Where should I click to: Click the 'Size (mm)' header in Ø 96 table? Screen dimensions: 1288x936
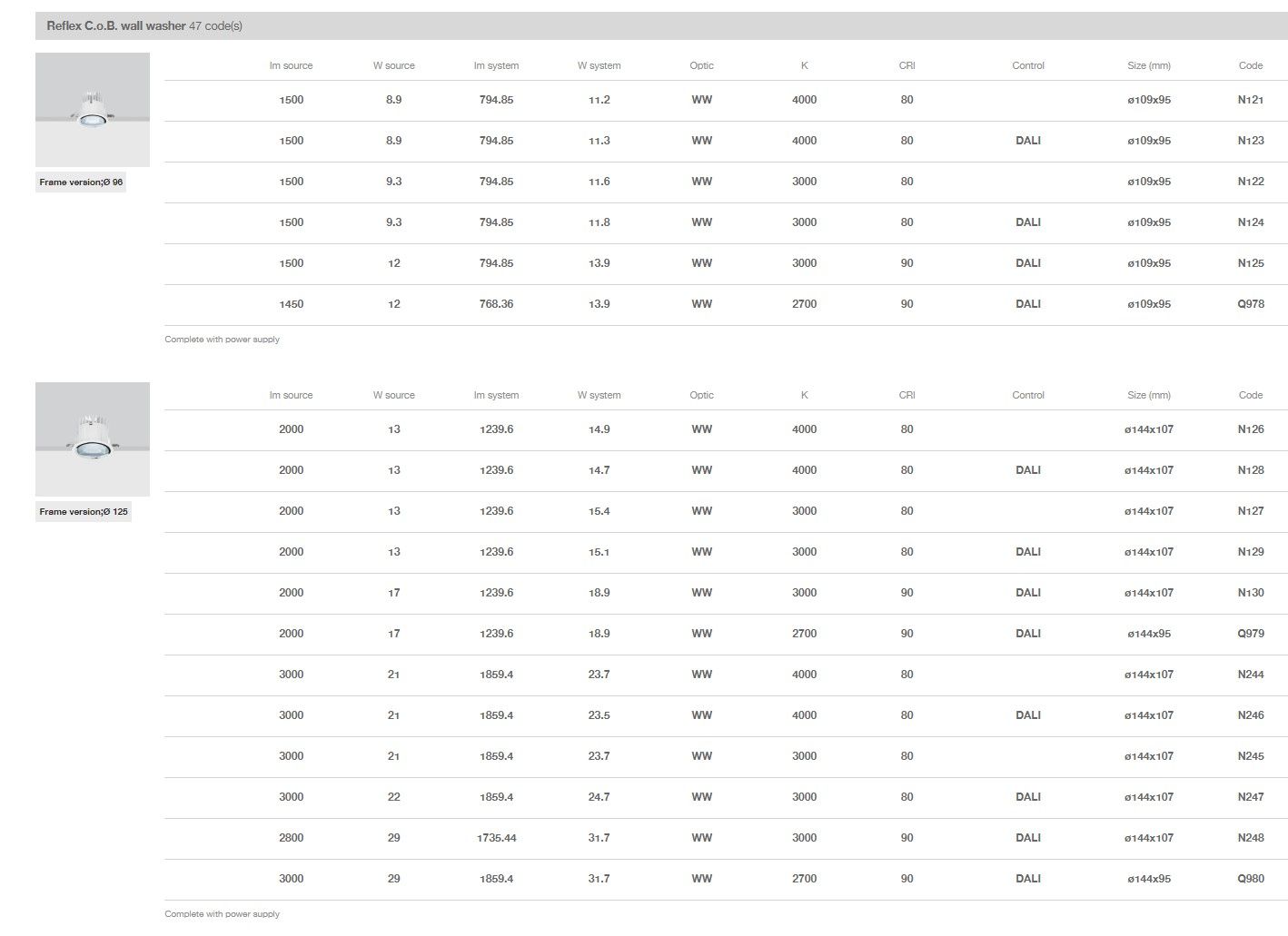1148,65
